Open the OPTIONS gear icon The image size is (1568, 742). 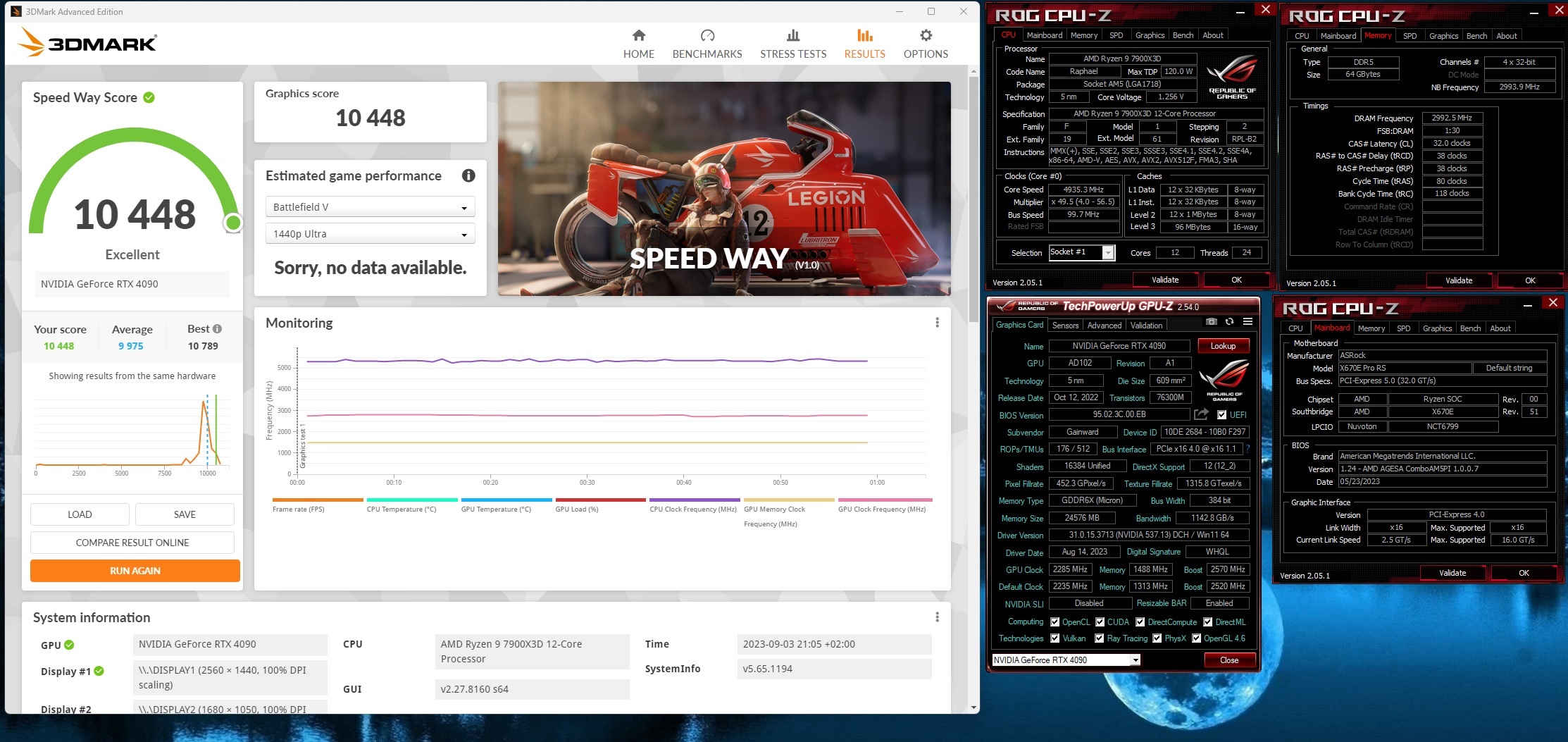[926, 35]
